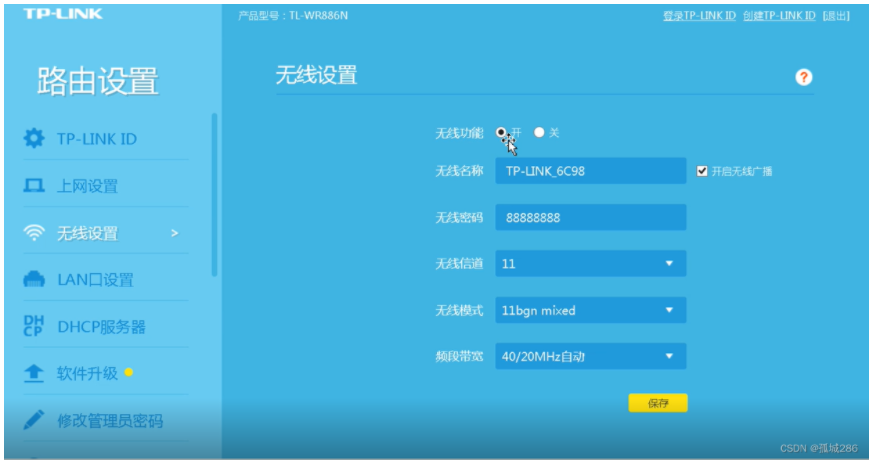
Task: Click the 登录TP-LINK ID link
Action: [x=699, y=16]
